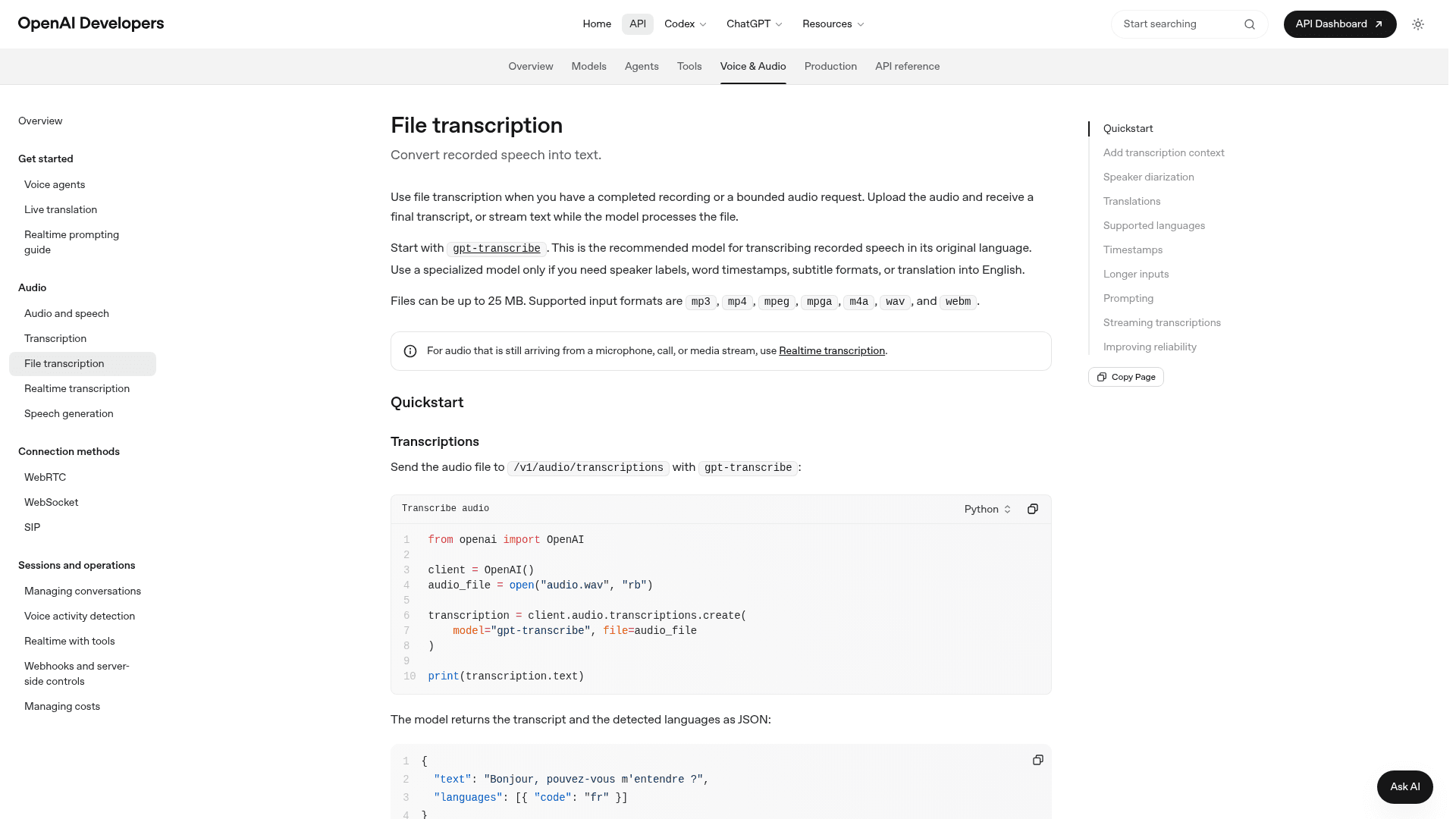Select the Voice & Audio tab
Viewport: 1456px width, 819px height.
753,67
